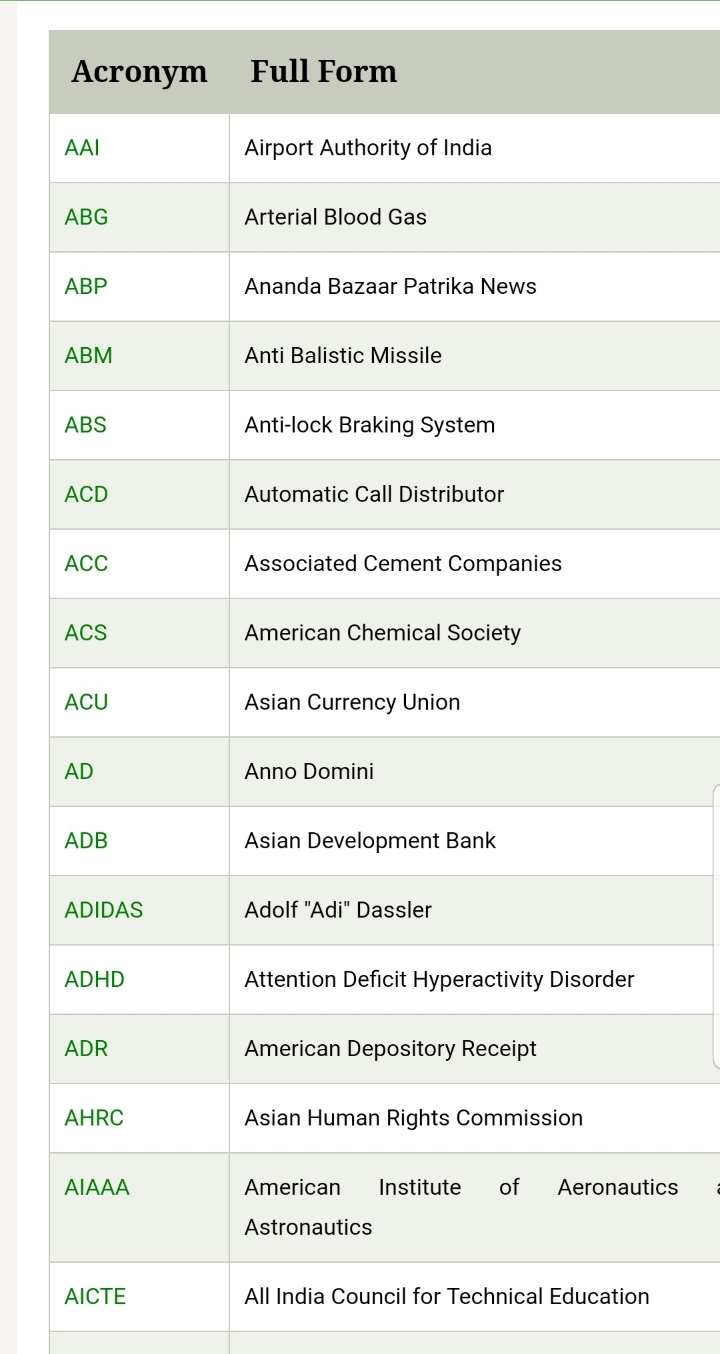This screenshot has width=720, height=1354.
Task: Open the ABP link
Action: tap(86, 287)
